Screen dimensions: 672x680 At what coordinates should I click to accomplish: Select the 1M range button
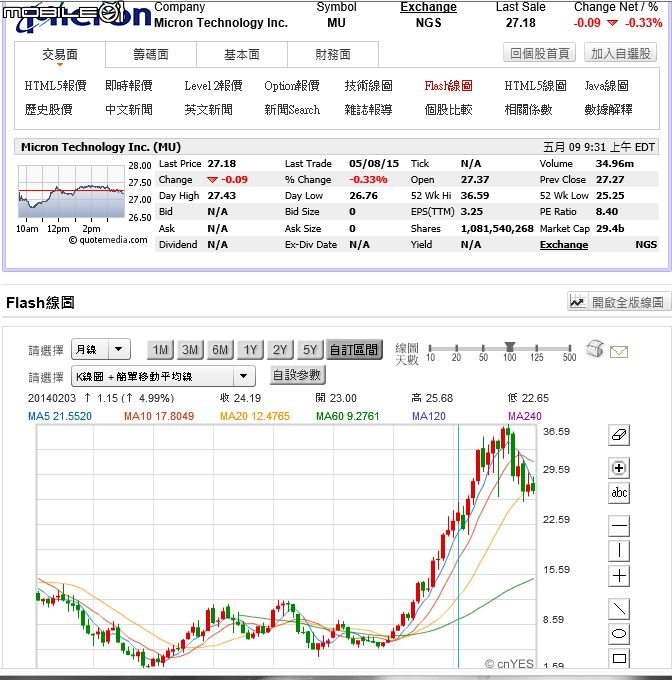point(160,350)
